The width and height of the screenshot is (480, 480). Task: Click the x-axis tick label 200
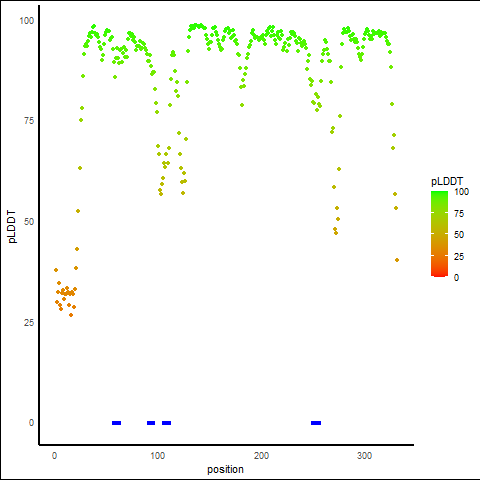261,456
